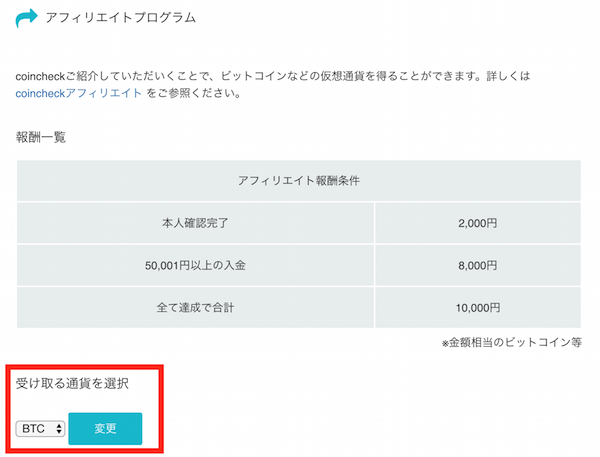Select the 報酬一覧 section title
600x457 pixels.
pos(41,137)
